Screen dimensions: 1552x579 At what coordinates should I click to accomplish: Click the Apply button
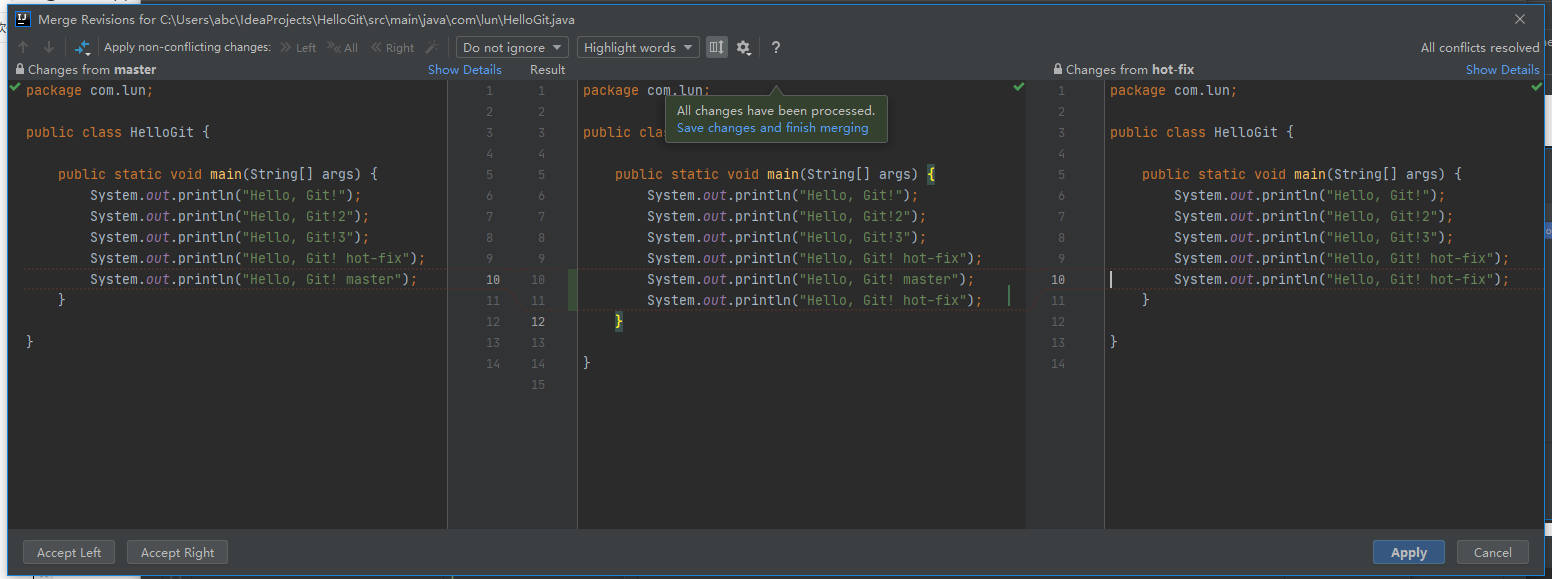point(1408,552)
